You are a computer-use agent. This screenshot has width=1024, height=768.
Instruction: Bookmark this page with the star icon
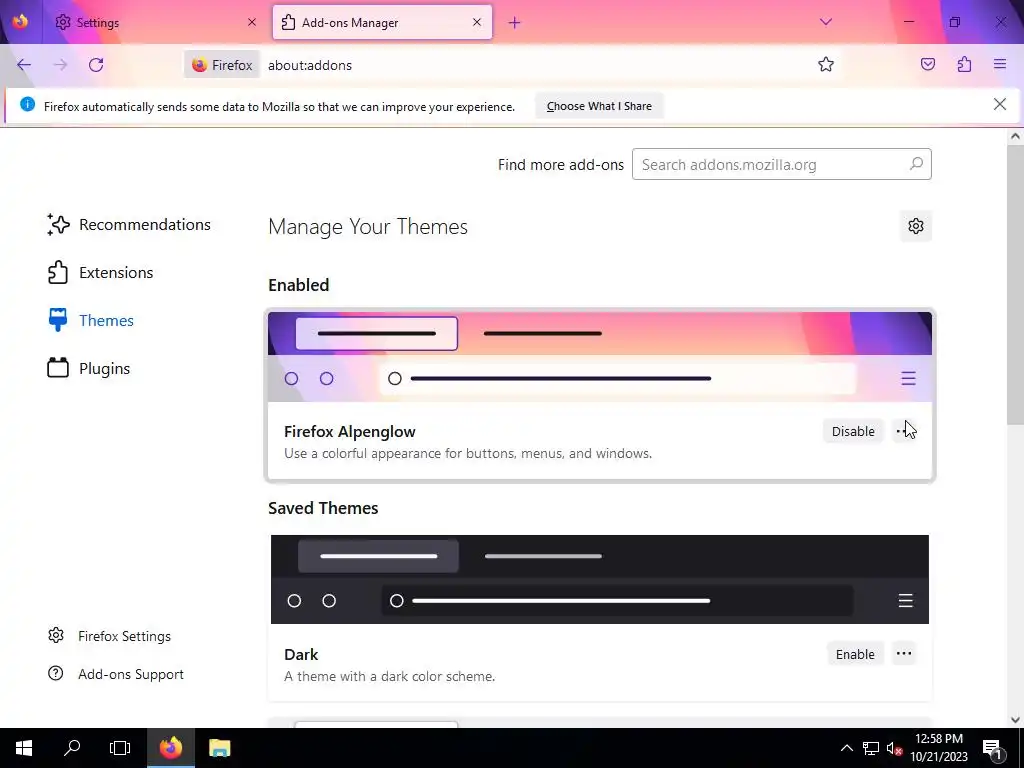pyautogui.click(x=825, y=65)
